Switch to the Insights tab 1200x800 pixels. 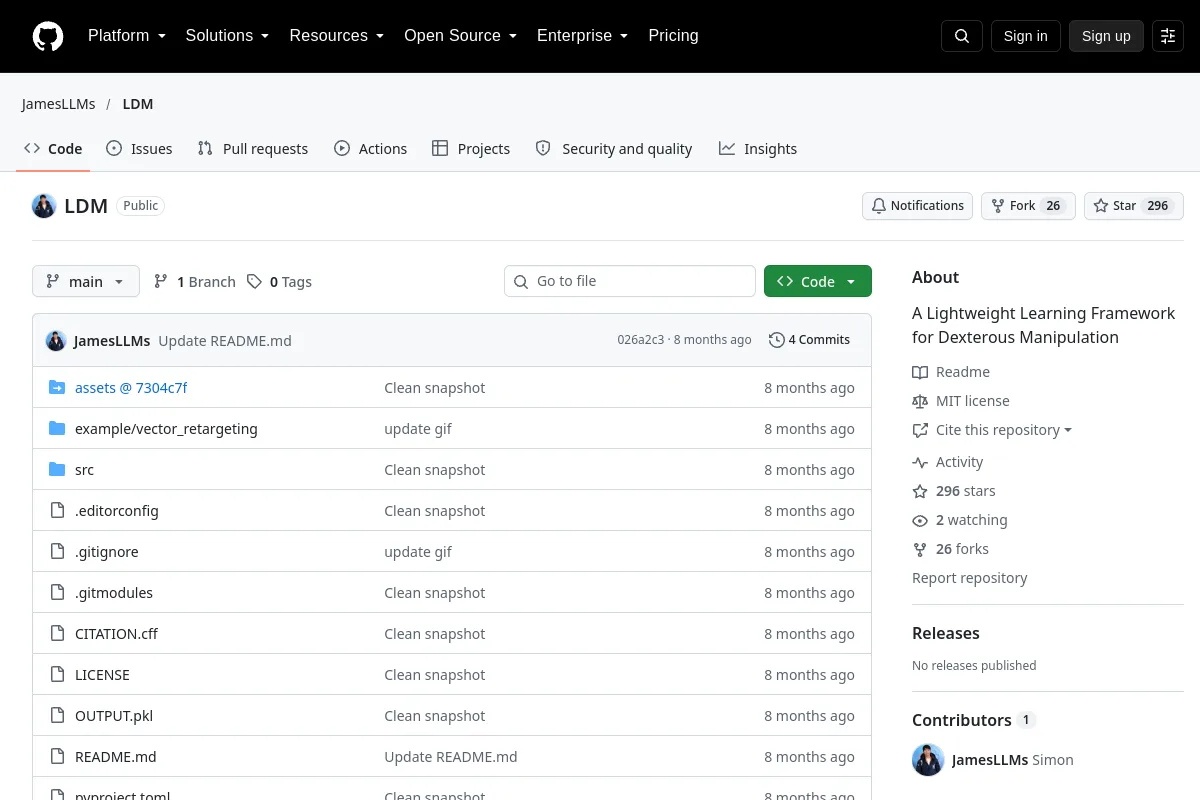(x=758, y=149)
